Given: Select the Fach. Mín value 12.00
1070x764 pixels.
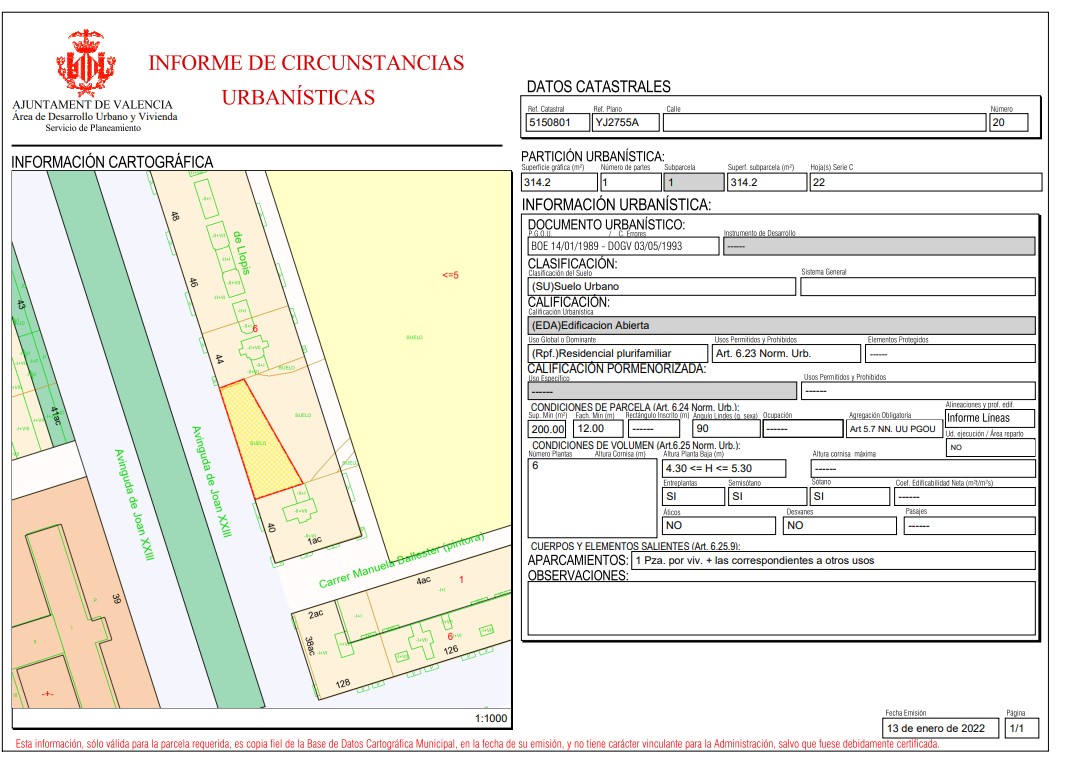Looking at the screenshot, I should [598, 429].
